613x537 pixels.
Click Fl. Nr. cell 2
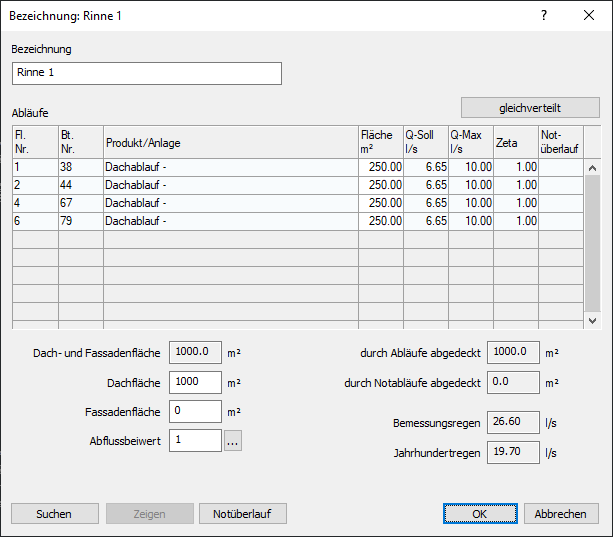[x=35, y=185]
